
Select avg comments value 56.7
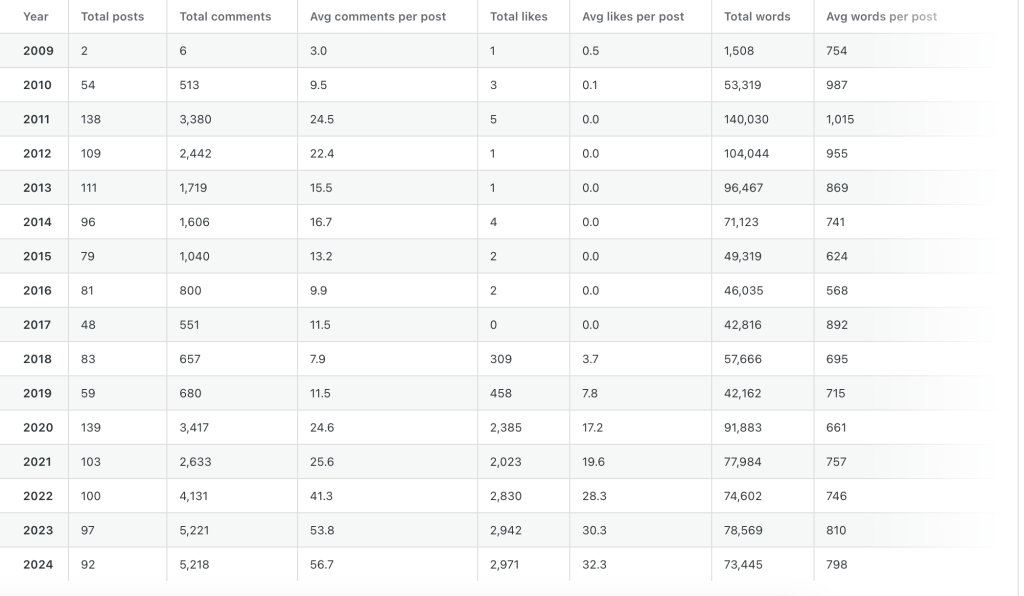322,565
